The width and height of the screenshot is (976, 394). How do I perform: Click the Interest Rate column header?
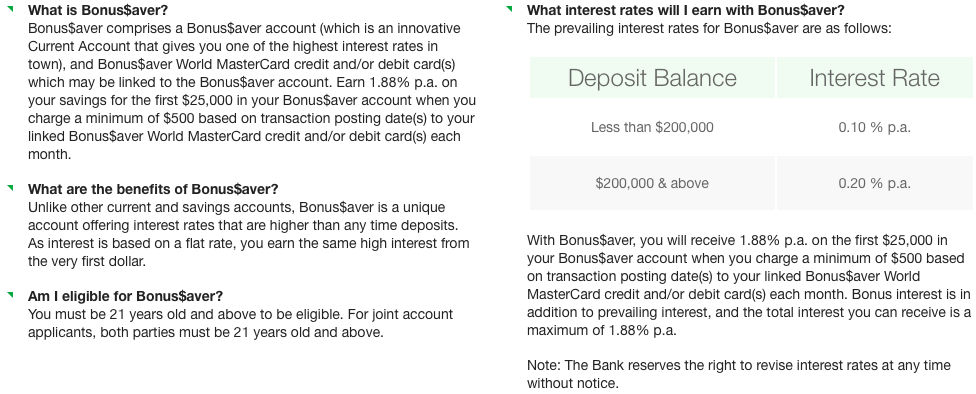click(875, 78)
